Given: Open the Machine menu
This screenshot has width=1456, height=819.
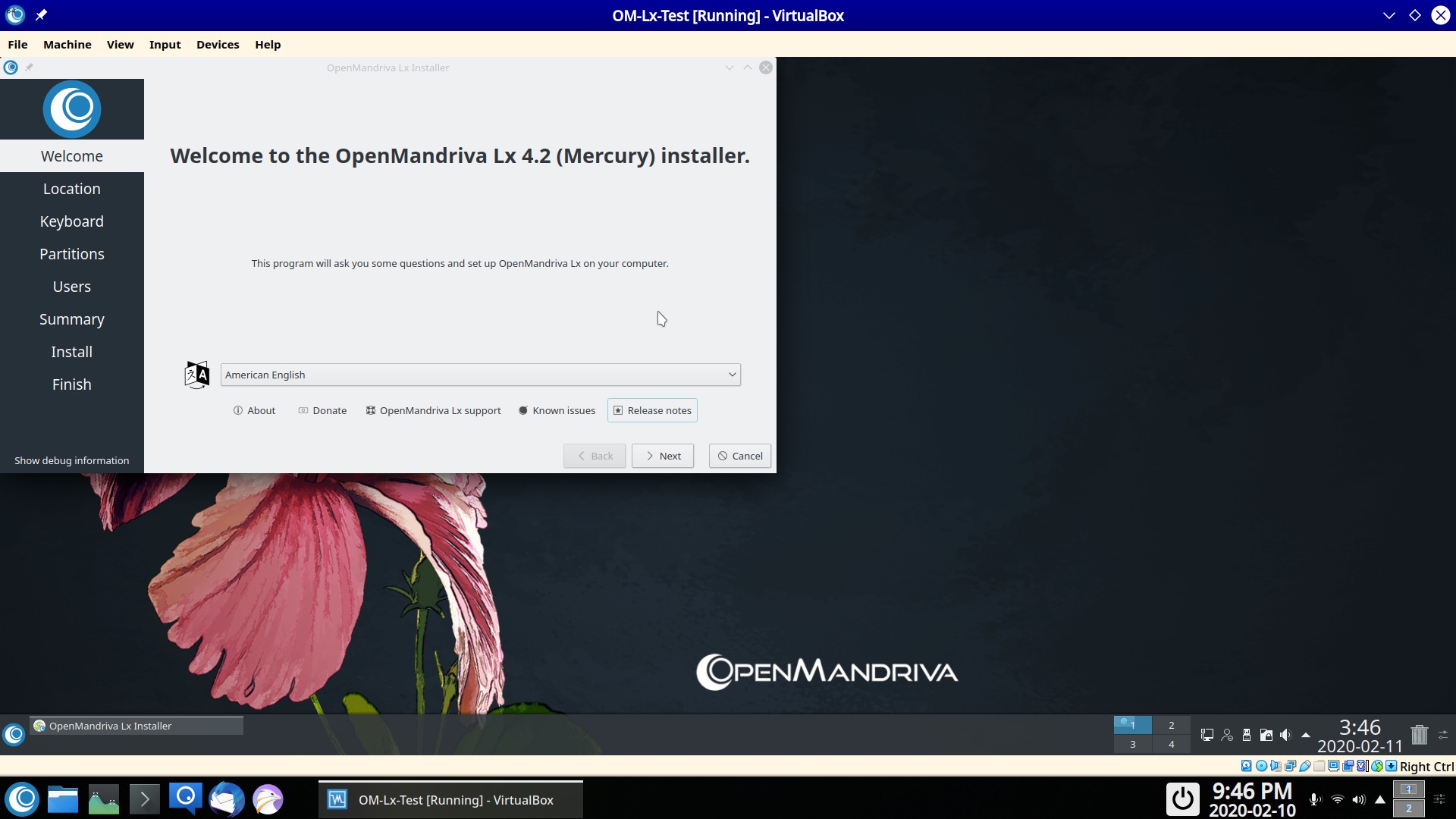Looking at the screenshot, I should (67, 45).
